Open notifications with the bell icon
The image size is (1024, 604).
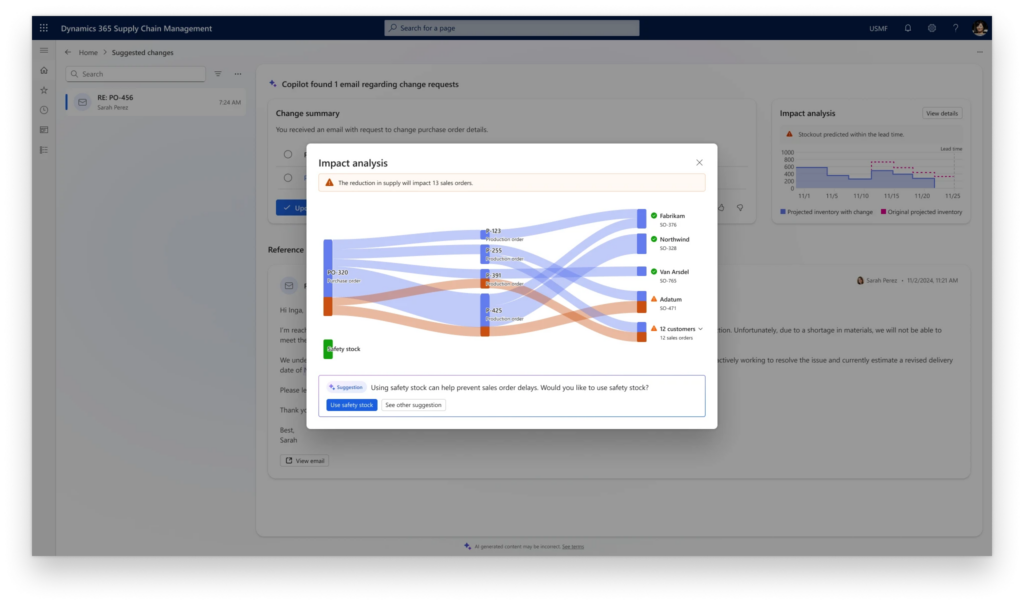(x=907, y=28)
